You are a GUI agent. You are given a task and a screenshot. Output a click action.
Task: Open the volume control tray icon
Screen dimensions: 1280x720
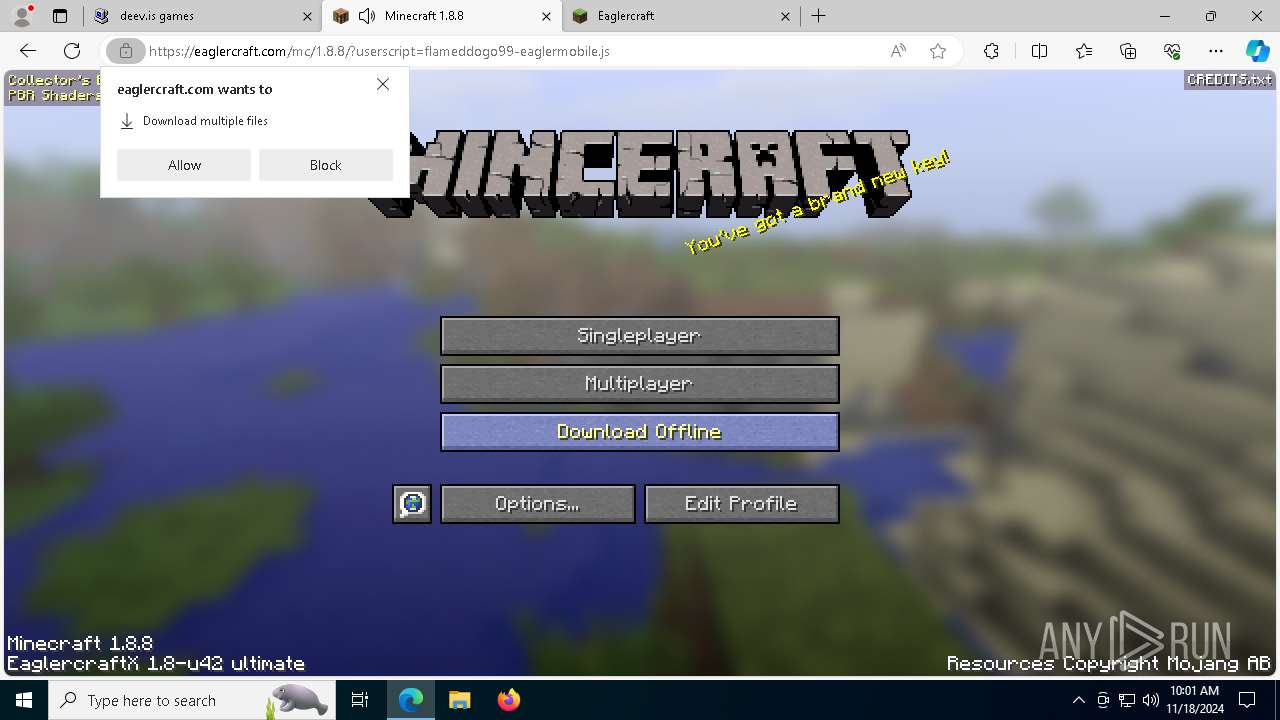pos(1150,700)
